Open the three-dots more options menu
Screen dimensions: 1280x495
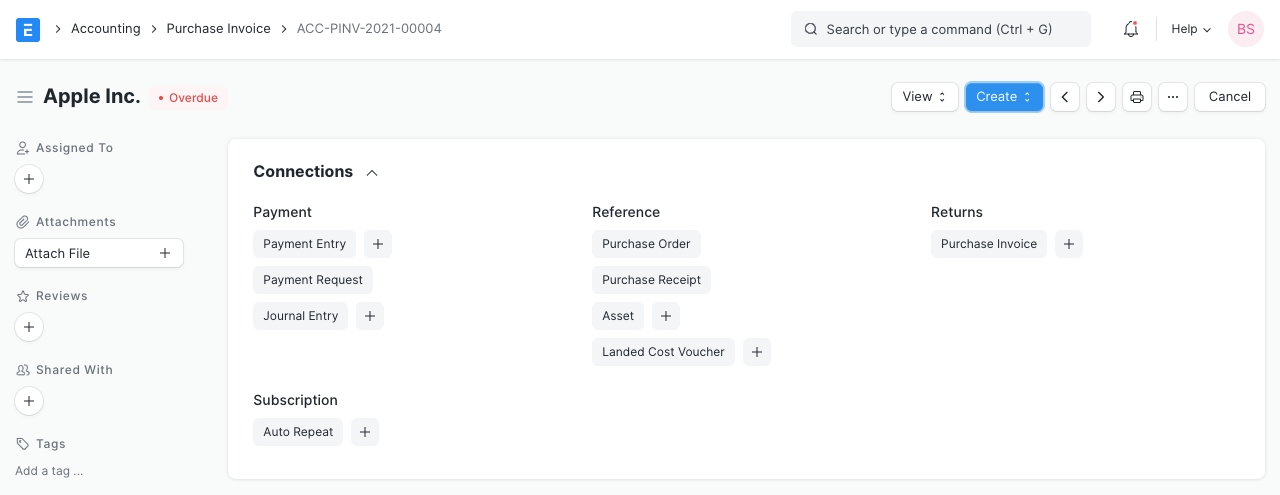click(1173, 97)
